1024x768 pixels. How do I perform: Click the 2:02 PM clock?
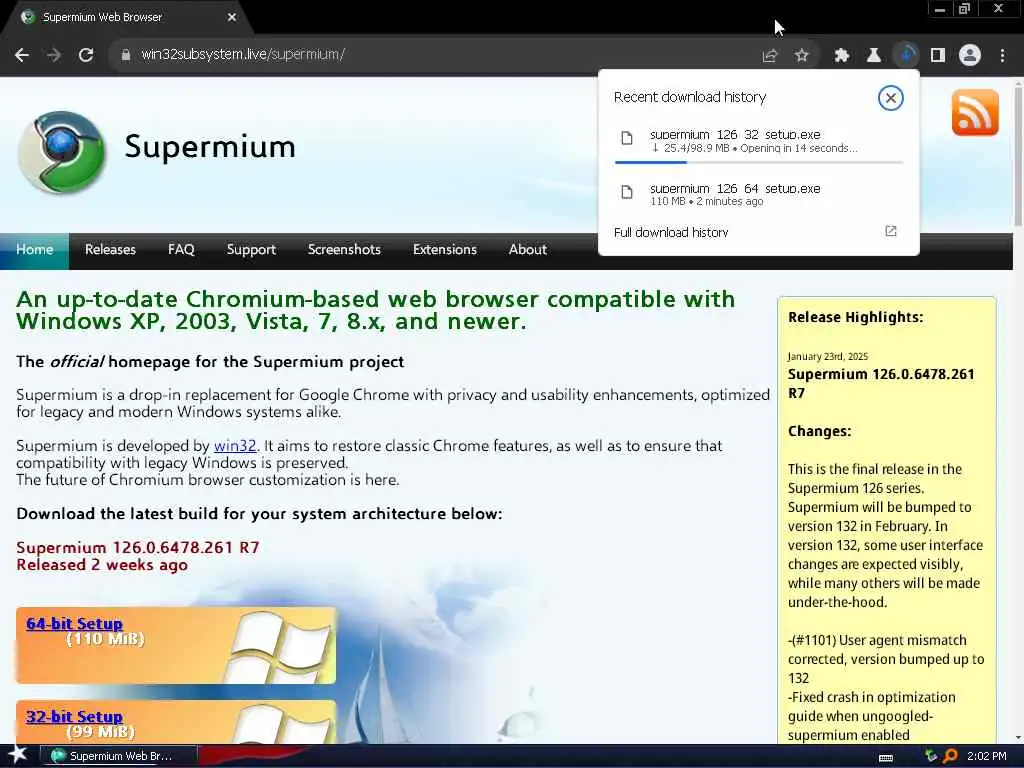[x=986, y=756]
